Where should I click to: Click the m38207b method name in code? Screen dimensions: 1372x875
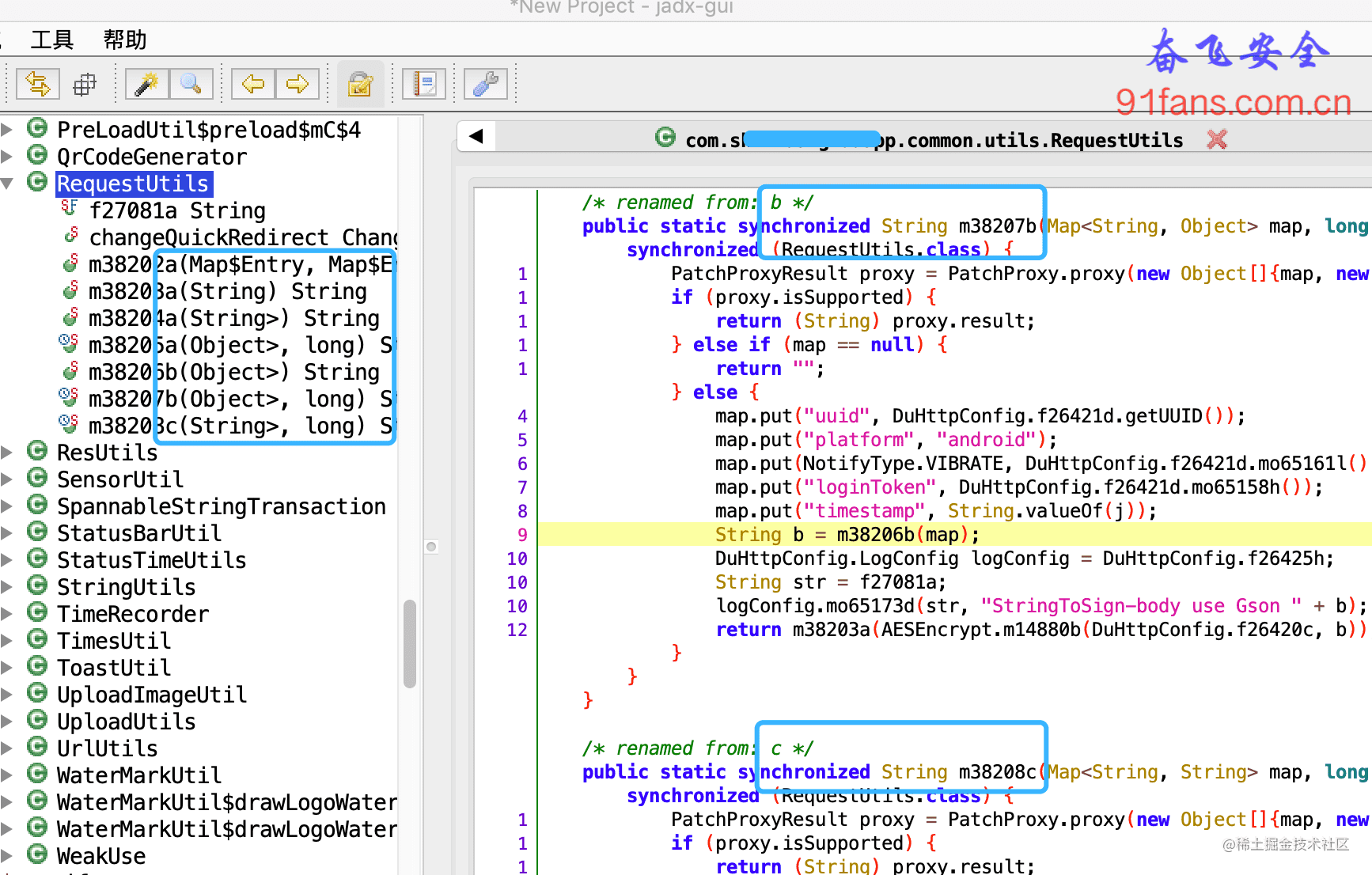pos(997,226)
